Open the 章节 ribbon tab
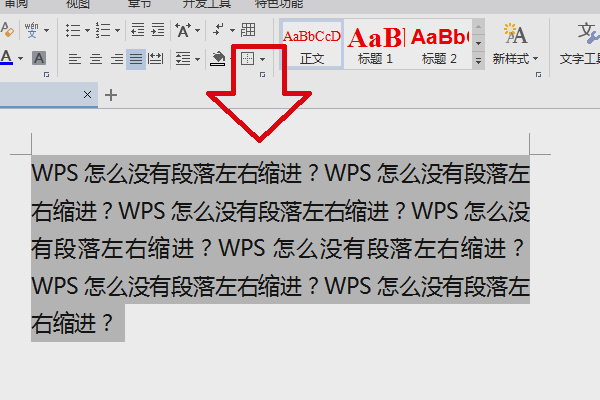Viewport: 600px width, 400px height. 139,4
